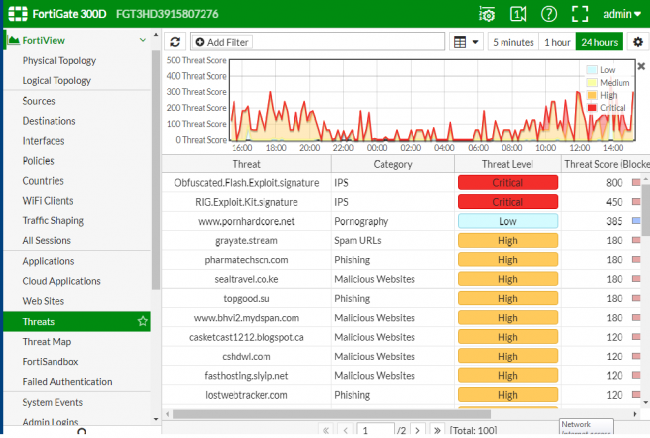Open FortiSandbox in sidebar
This screenshot has height=438, width=650.
(x=50, y=361)
